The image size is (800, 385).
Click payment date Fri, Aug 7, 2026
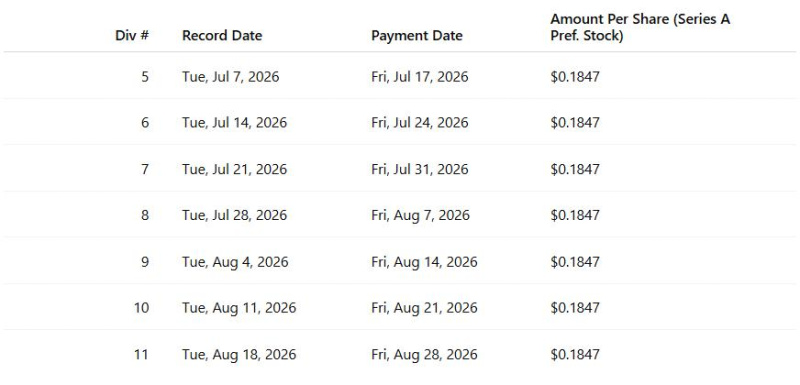[x=420, y=215]
